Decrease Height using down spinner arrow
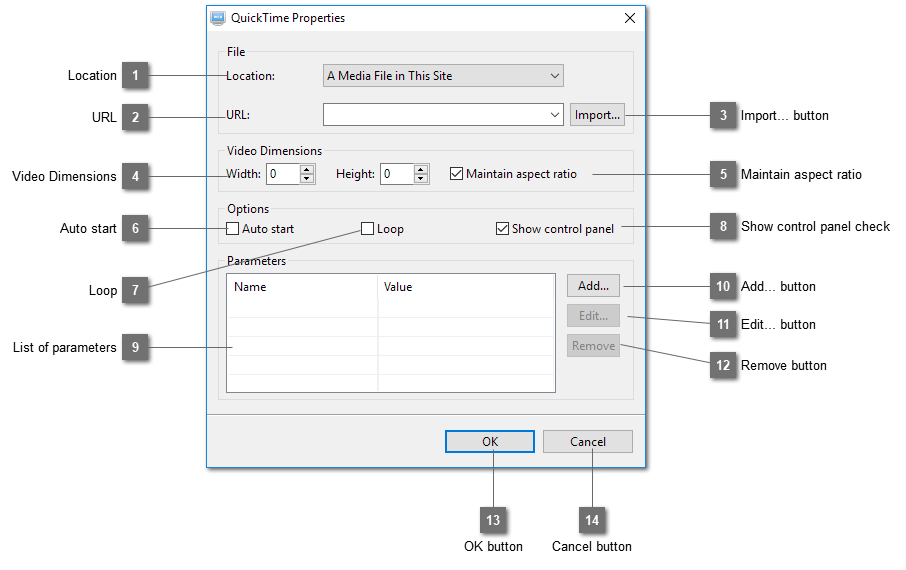This screenshot has height=570, width=906. click(421, 179)
